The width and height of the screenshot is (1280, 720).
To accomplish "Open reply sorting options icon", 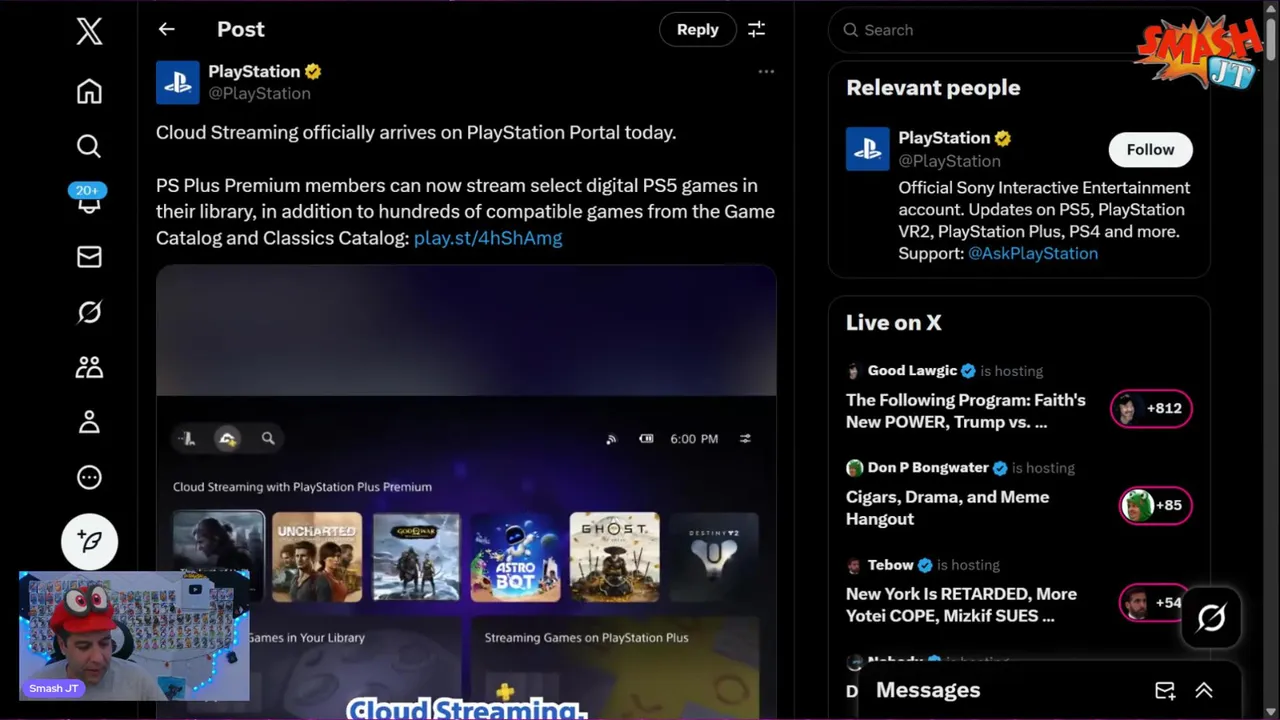I will tap(757, 30).
